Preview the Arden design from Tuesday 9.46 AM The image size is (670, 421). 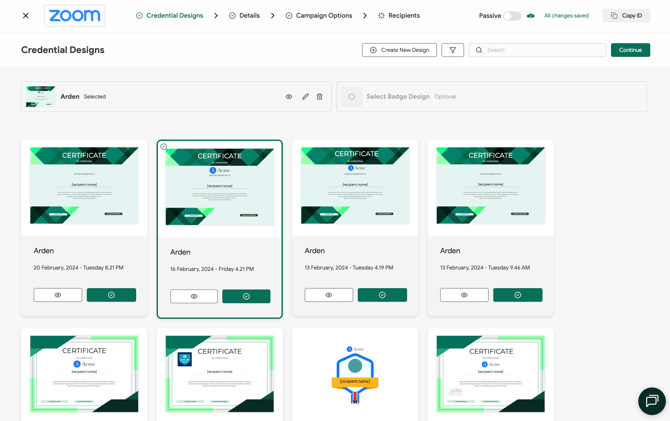point(464,295)
